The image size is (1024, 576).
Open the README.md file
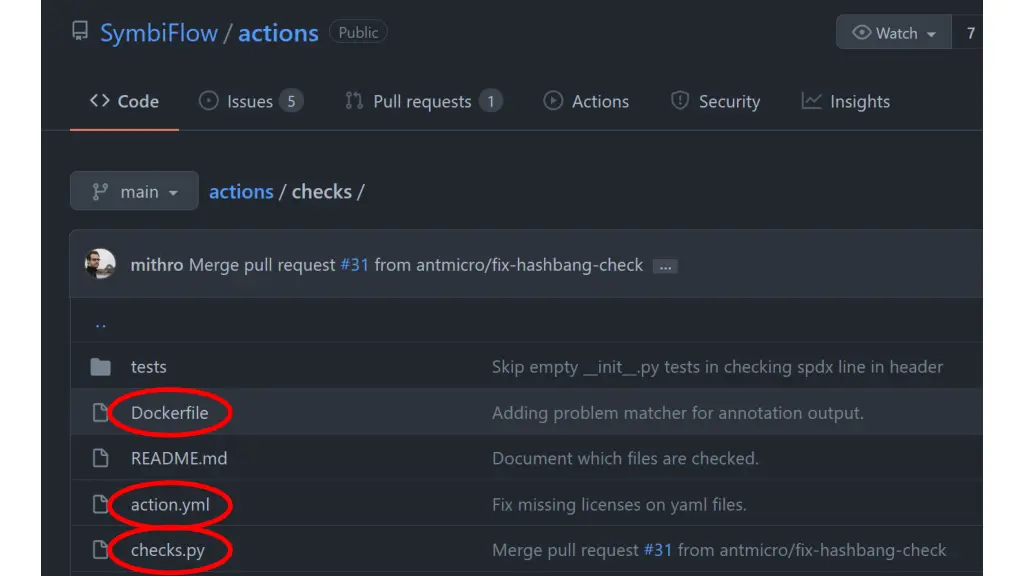click(x=179, y=458)
